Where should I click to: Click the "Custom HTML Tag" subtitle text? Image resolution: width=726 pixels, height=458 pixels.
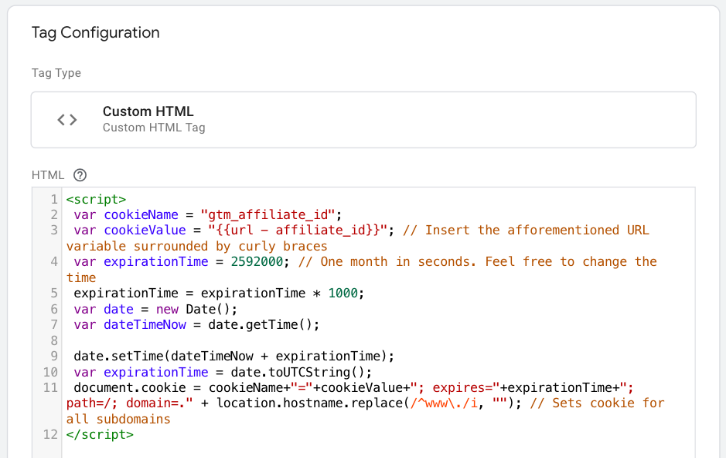(x=153, y=128)
